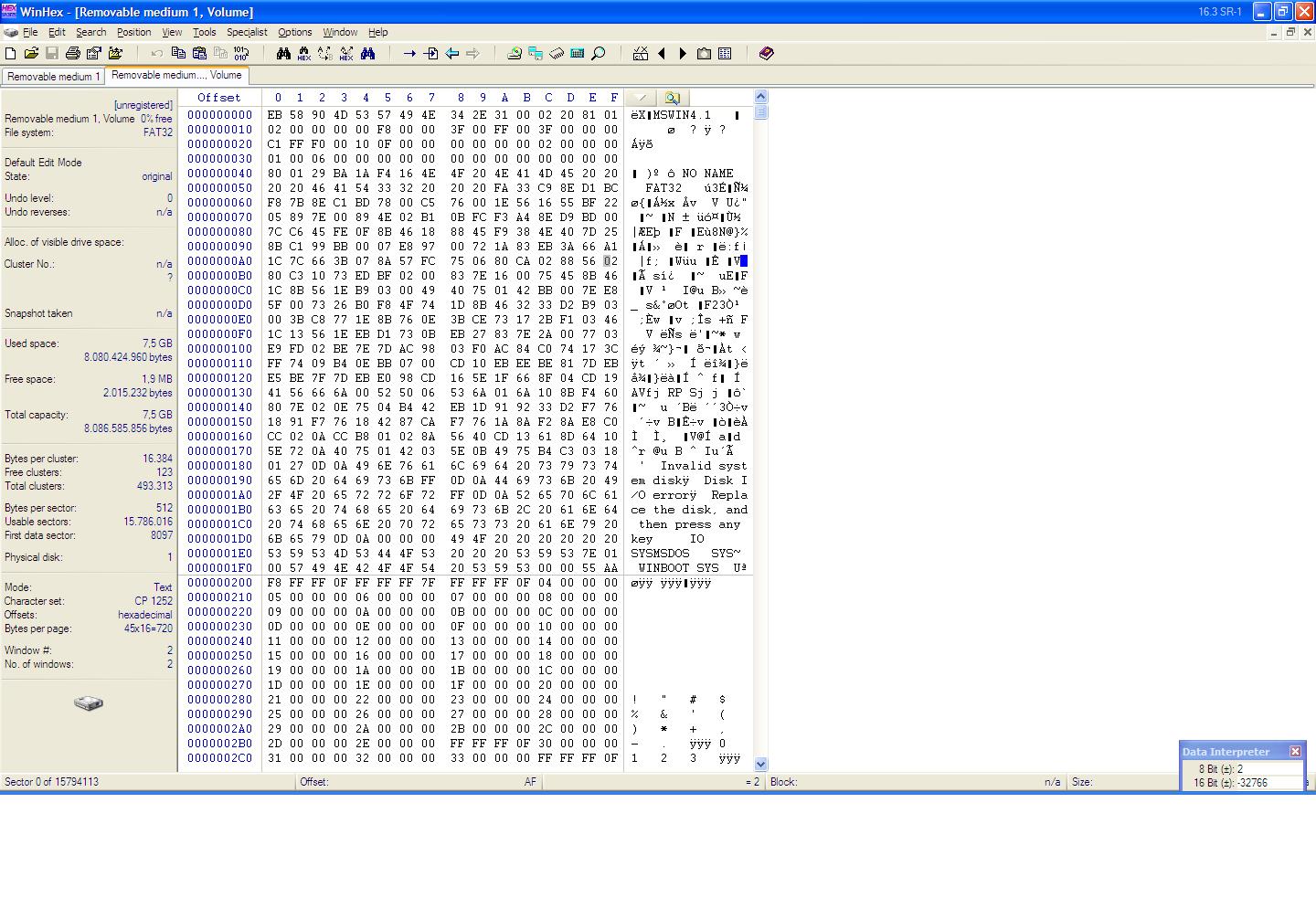
Task: Open the Disk tool icon in the toolbar
Action: pyautogui.click(x=515, y=54)
